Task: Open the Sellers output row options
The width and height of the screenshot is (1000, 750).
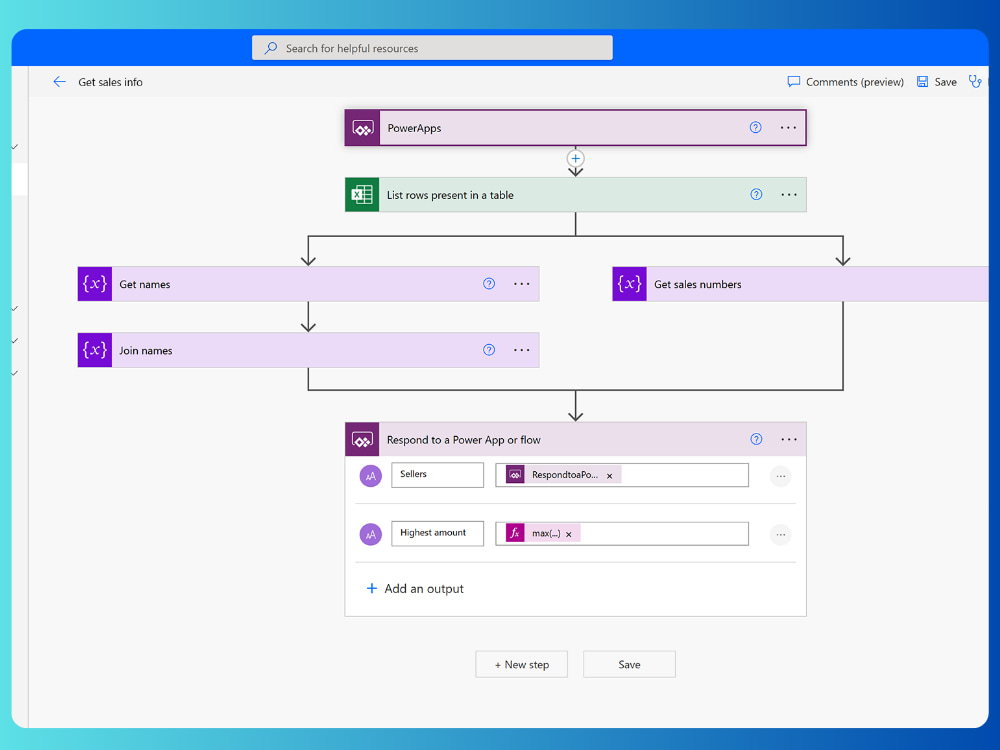Action: 781,476
